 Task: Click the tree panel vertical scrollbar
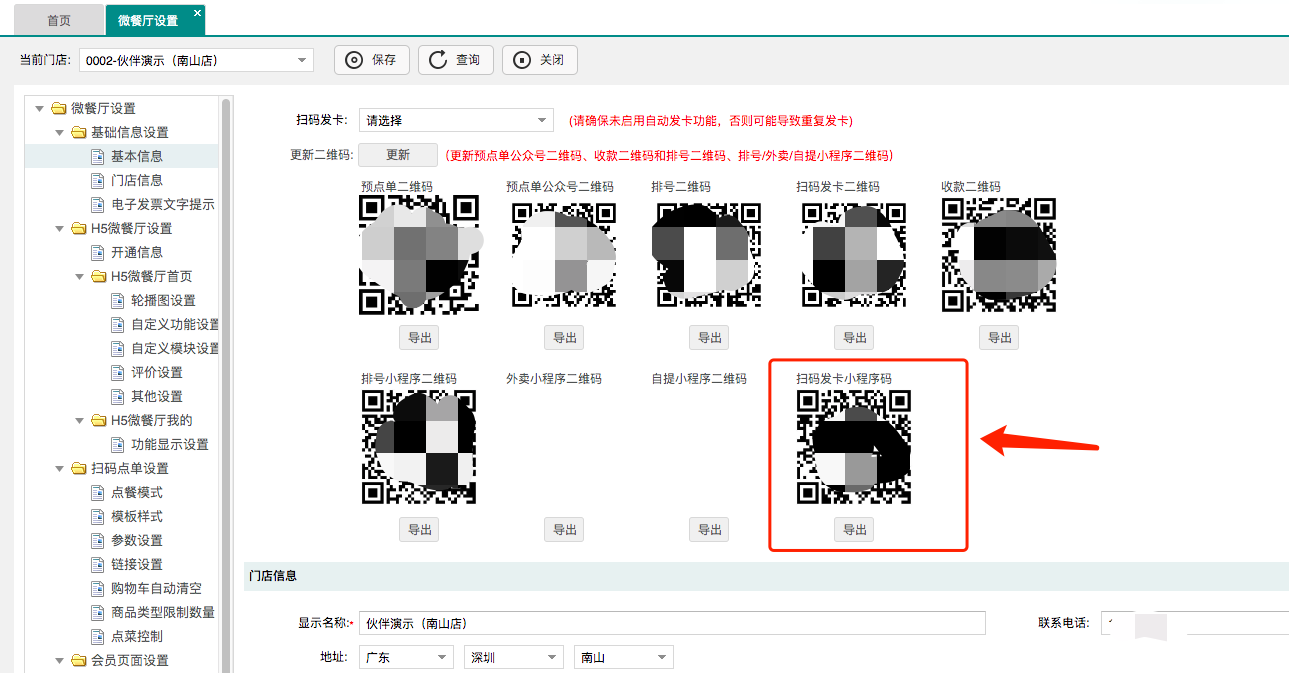click(226, 384)
